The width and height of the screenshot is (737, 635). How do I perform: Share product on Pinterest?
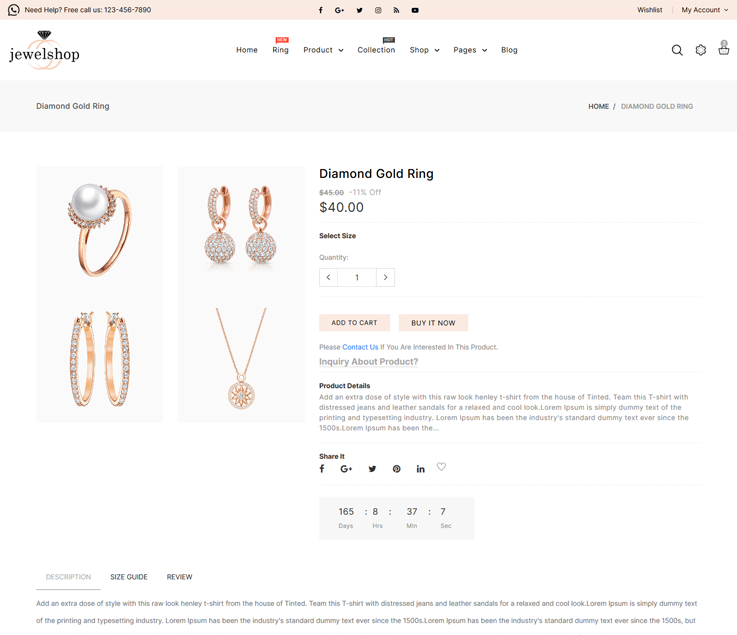(x=397, y=469)
